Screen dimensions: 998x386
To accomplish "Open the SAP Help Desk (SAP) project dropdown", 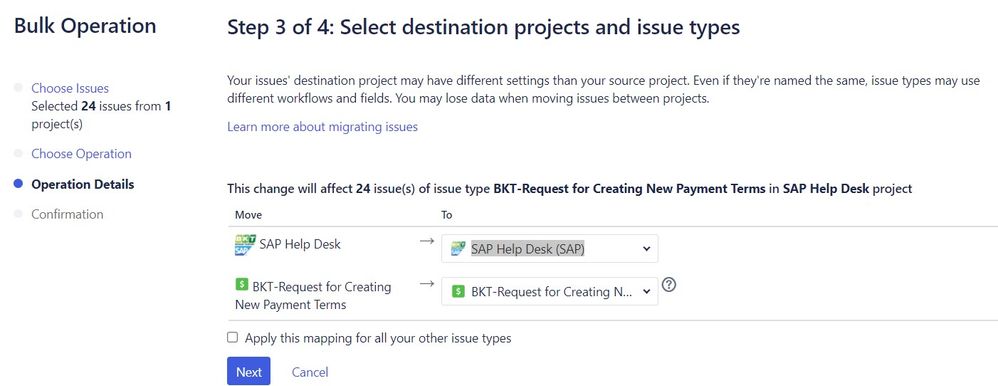I will click(549, 249).
